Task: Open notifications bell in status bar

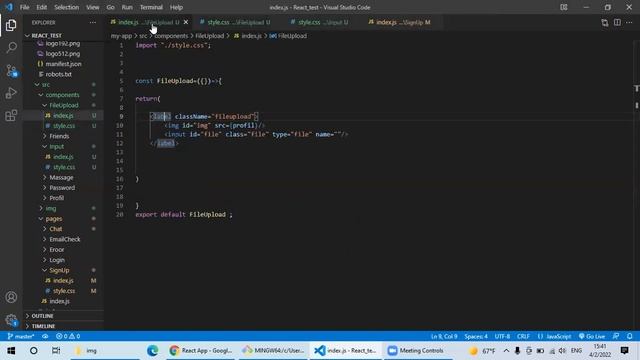Action: pyautogui.click(x=629, y=336)
